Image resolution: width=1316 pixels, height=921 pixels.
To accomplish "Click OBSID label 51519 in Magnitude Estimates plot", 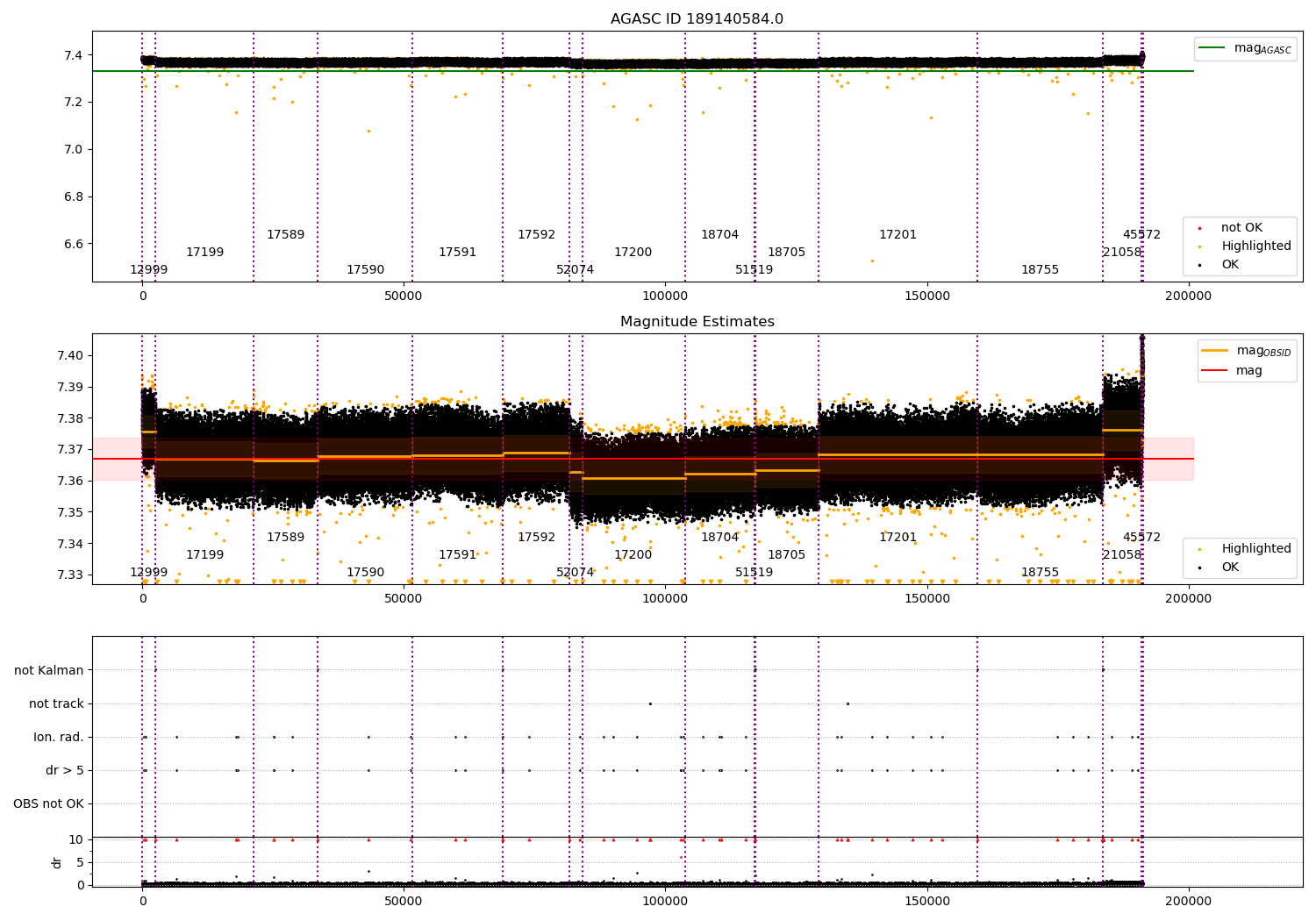I will click(x=754, y=573).
